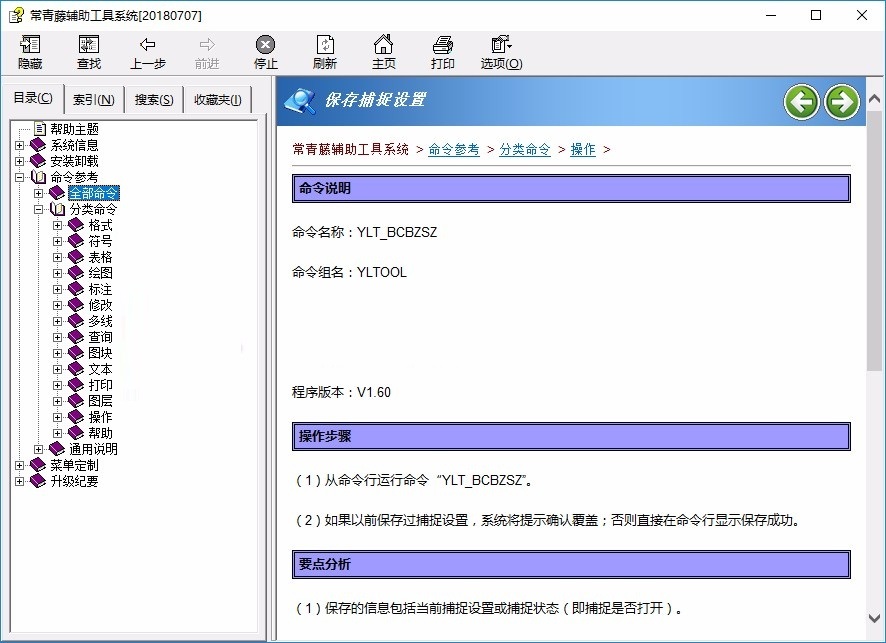The image size is (886, 643).
Task: Click the 操作步骤 section header
Action: (571, 436)
